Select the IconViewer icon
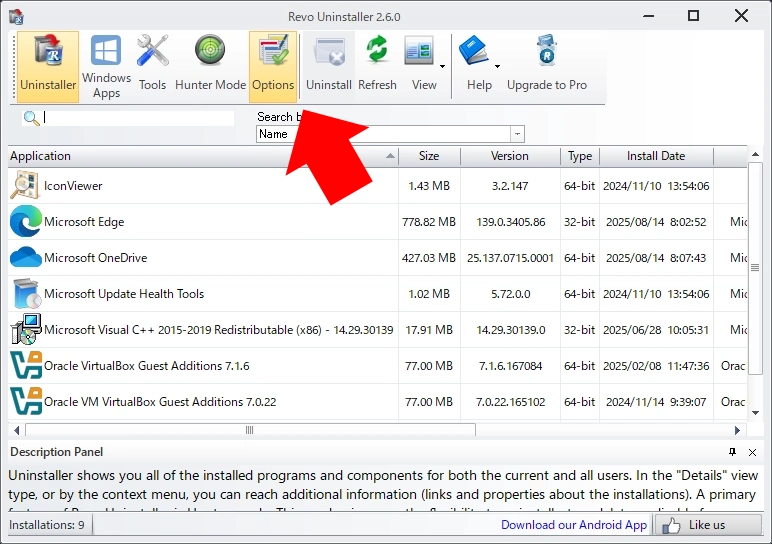Screen dimensions: 772x544 coord(25,186)
